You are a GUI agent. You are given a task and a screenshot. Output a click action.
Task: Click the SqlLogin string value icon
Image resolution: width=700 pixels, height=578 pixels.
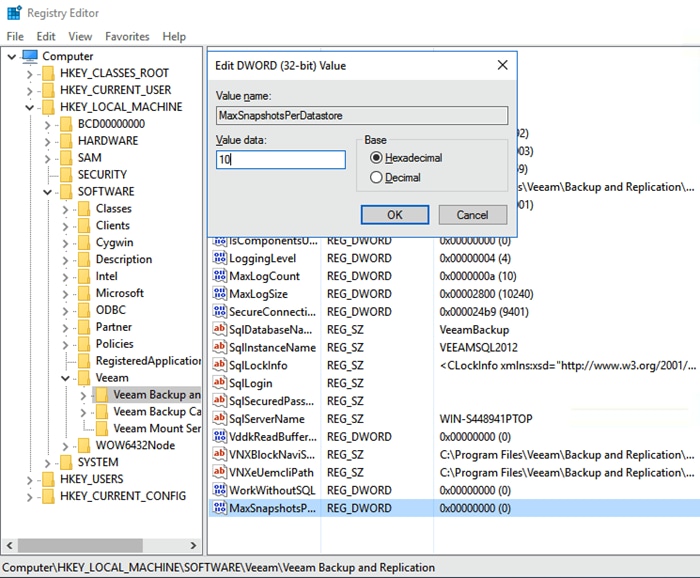[220, 383]
